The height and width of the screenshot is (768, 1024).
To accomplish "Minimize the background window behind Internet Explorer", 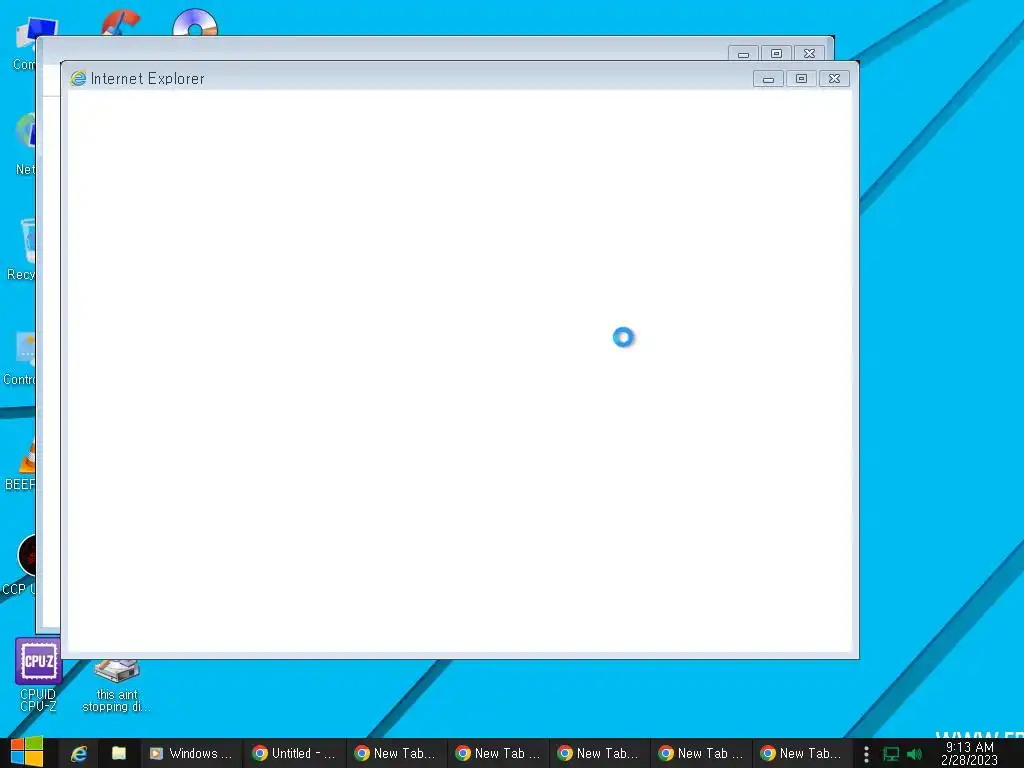I will [x=743, y=54].
